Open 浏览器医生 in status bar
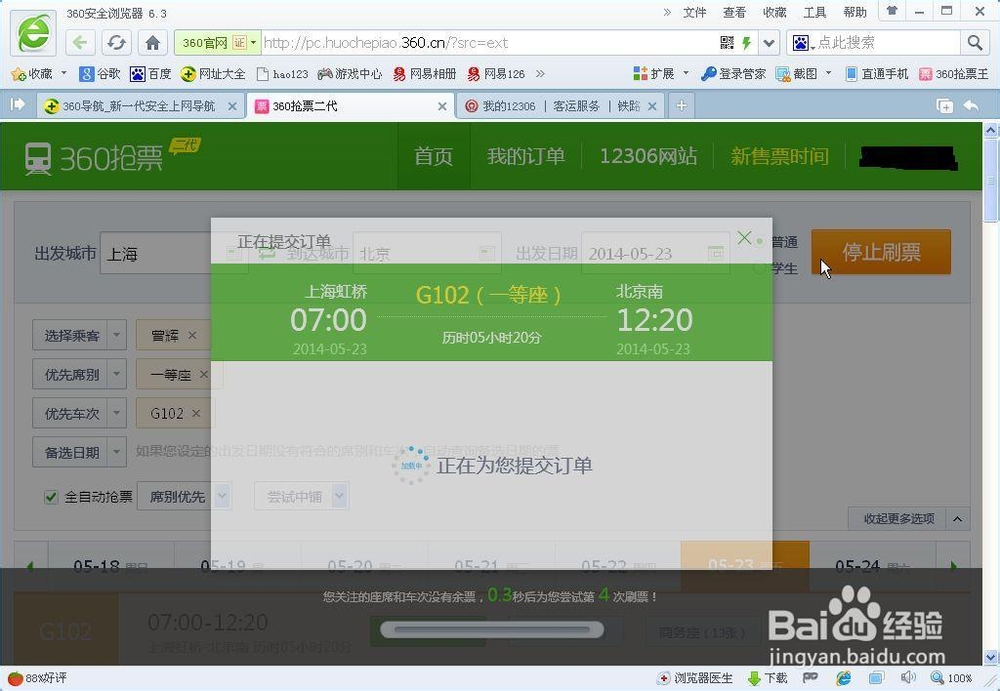Viewport: 1000px width, 691px height. 695,678
